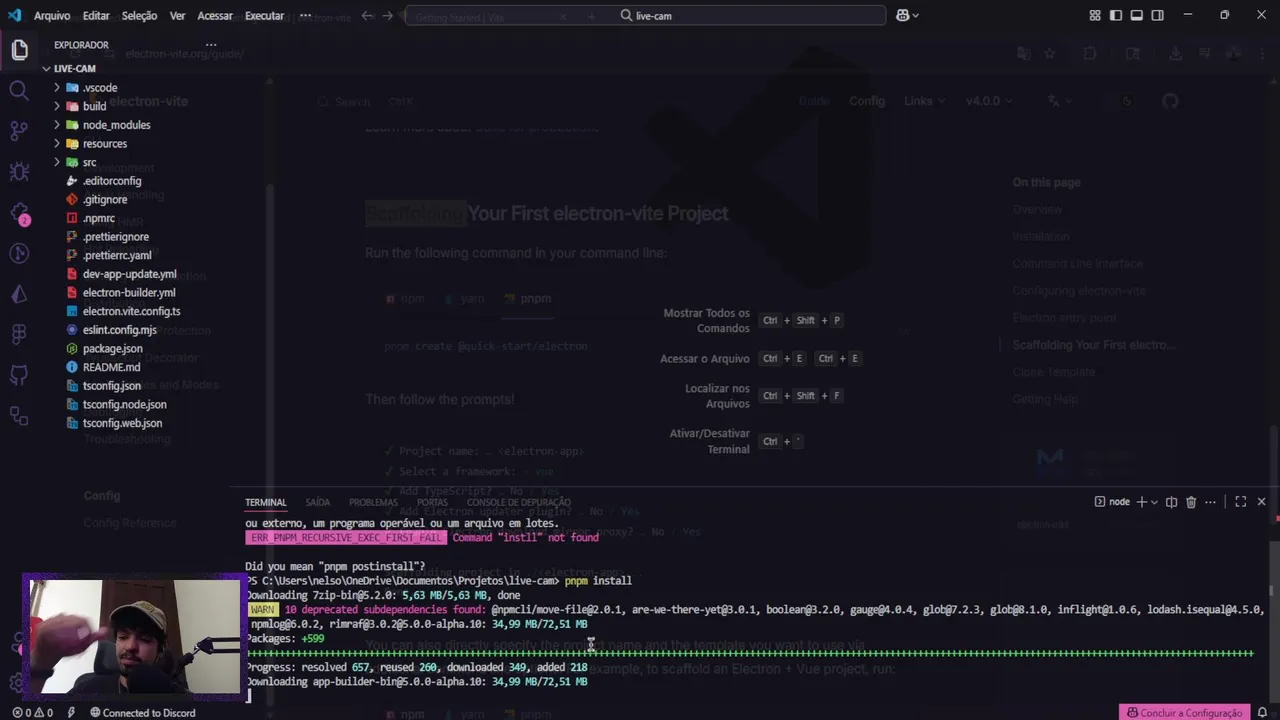
Task: Click the node terminal label
Action: (x=1112, y=502)
